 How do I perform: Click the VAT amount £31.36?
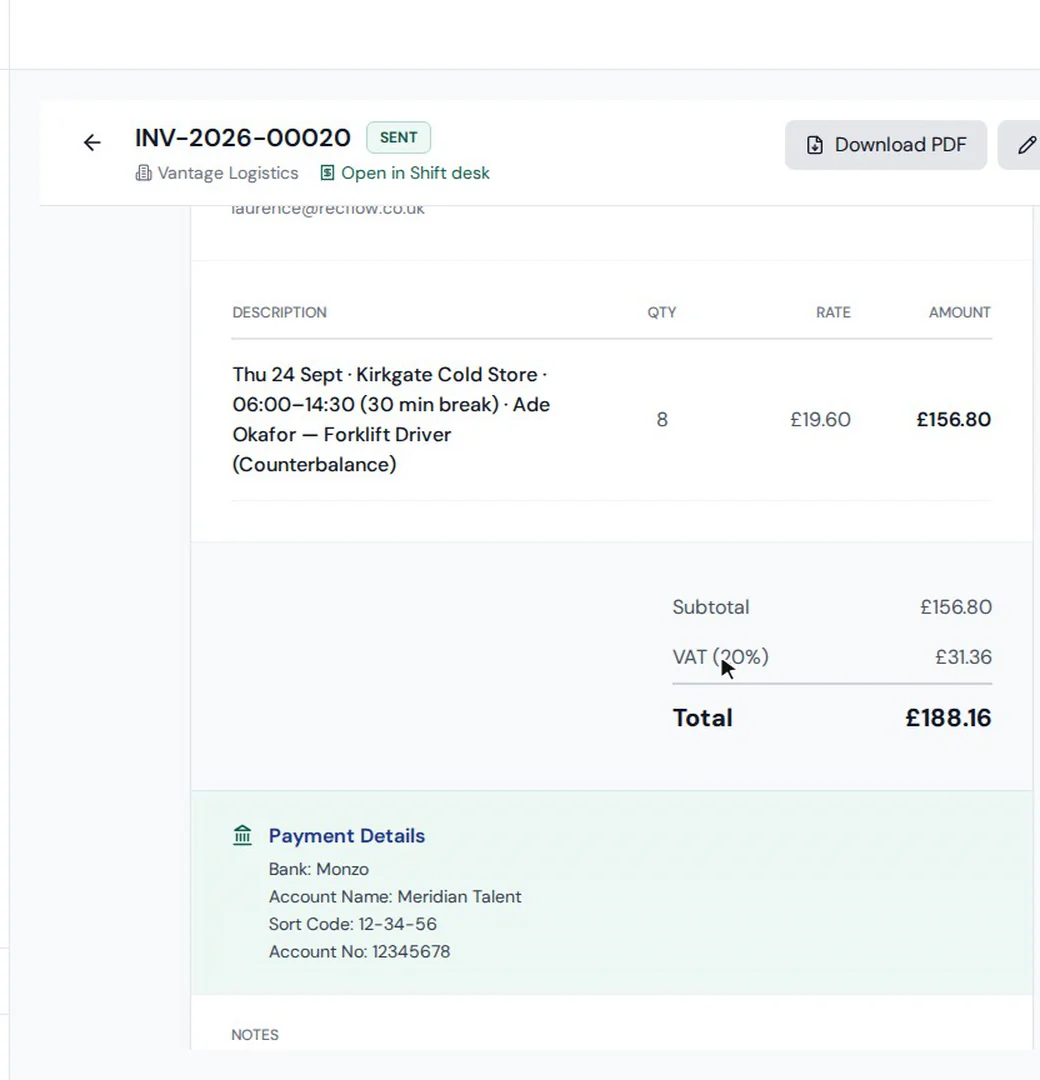[x=964, y=657]
